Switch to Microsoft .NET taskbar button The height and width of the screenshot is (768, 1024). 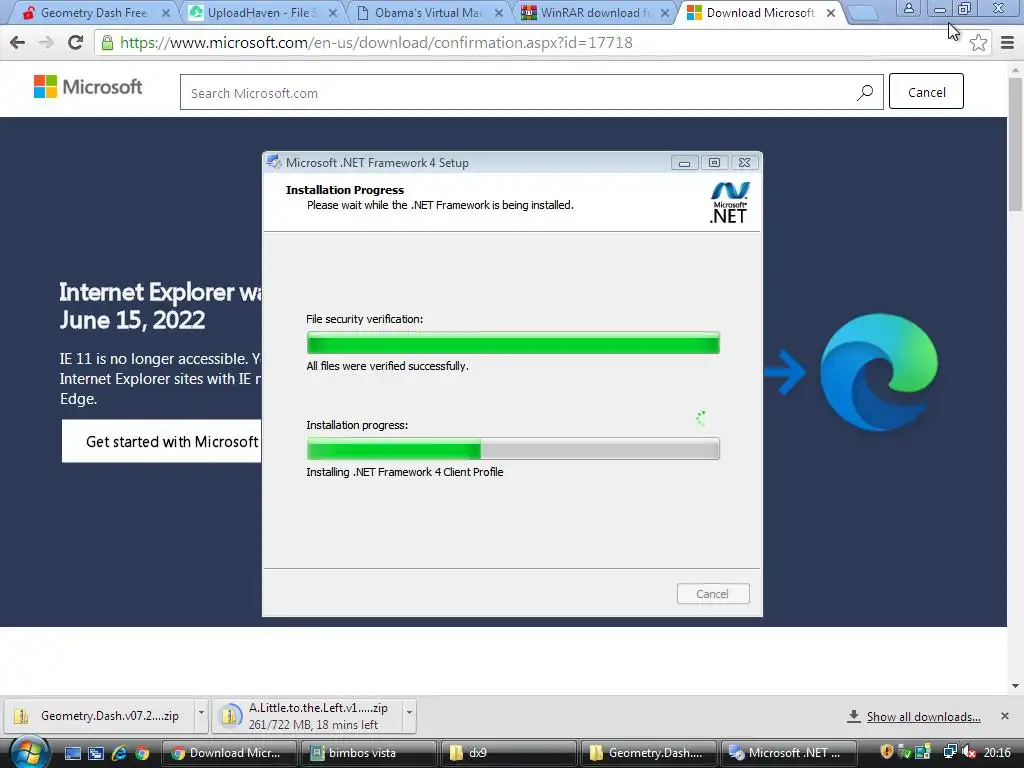coord(788,753)
